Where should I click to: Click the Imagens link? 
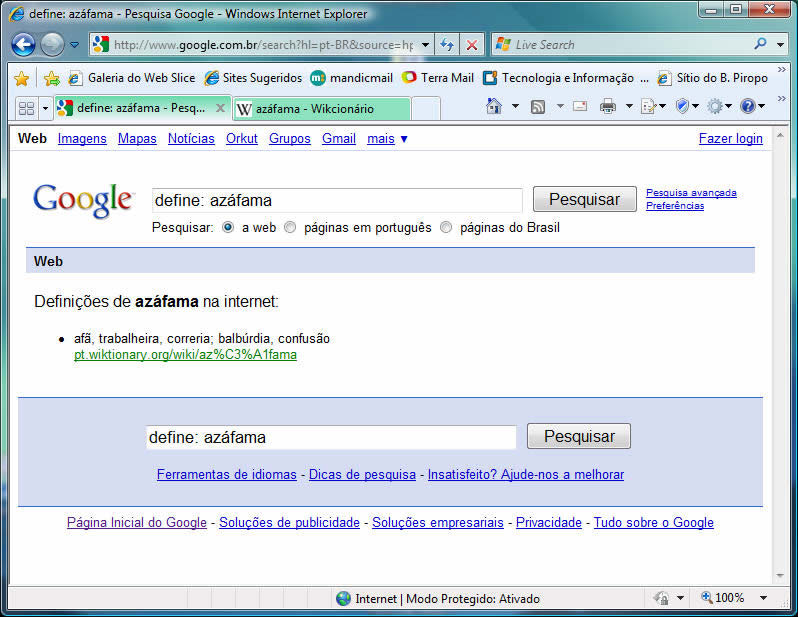click(x=82, y=138)
